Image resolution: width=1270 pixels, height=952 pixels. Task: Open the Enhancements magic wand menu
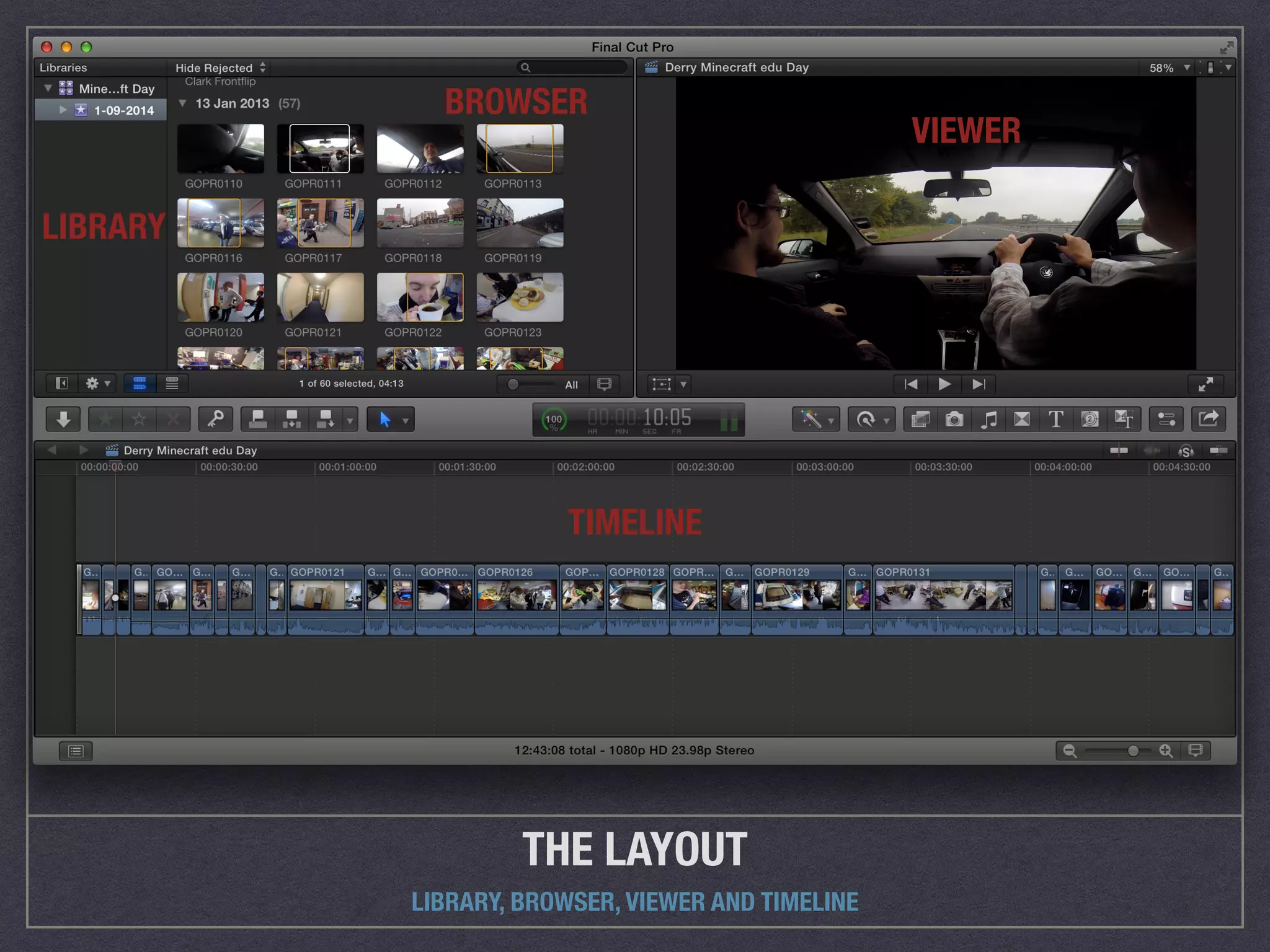tap(815, 420)
